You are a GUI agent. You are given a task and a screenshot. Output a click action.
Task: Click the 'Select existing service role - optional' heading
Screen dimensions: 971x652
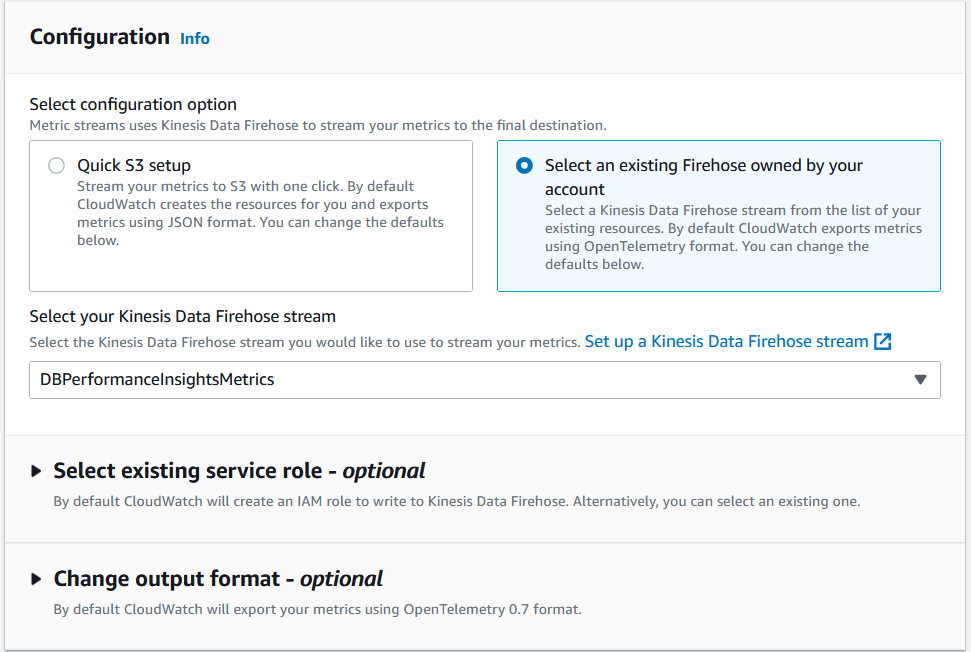pyautogui.click(x=239, y=471)
